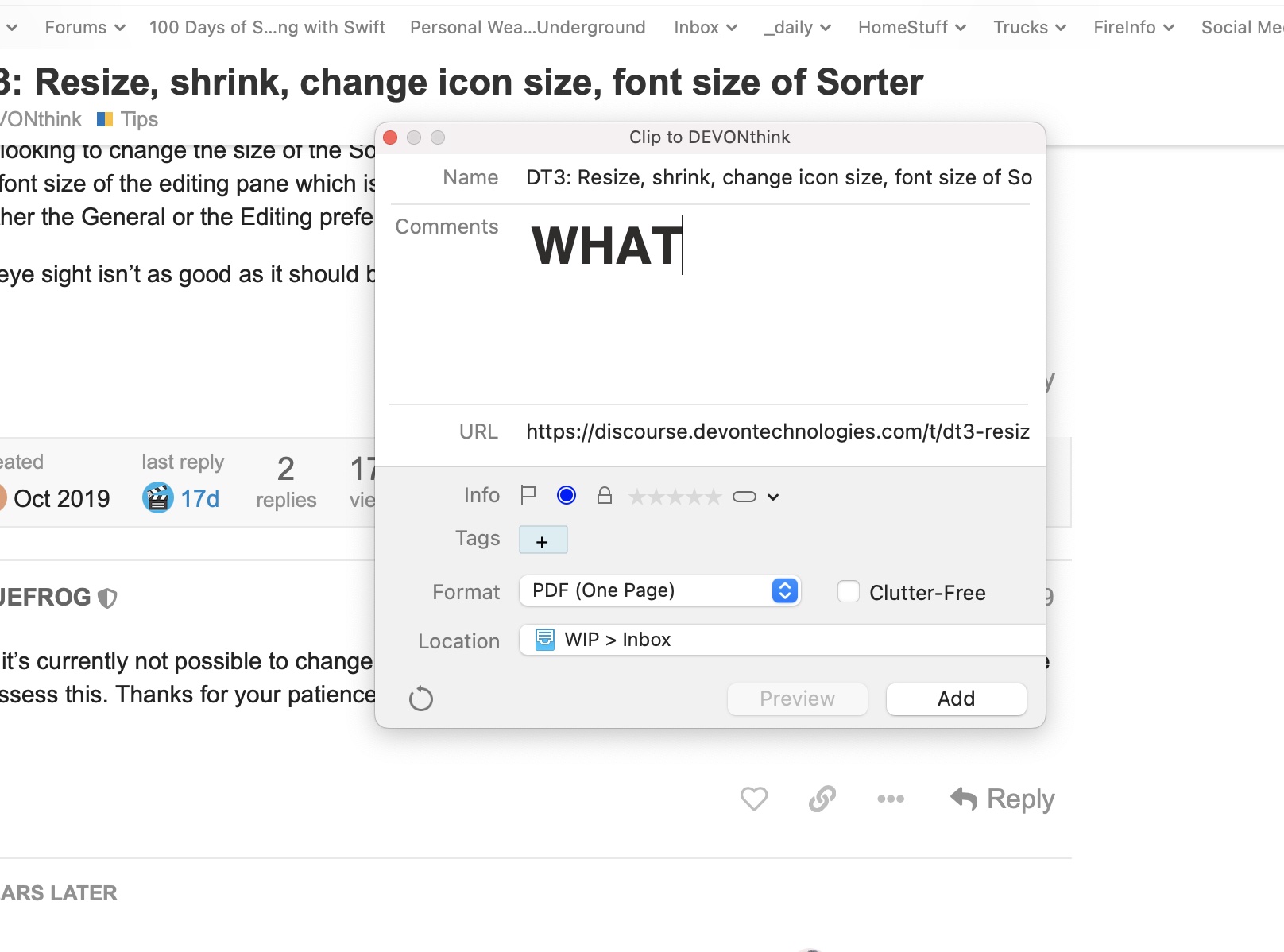Open the HomeStuff bookmarks folder
The width and height of the screenshot is (1284, 952).
click(x=912, y=27)
